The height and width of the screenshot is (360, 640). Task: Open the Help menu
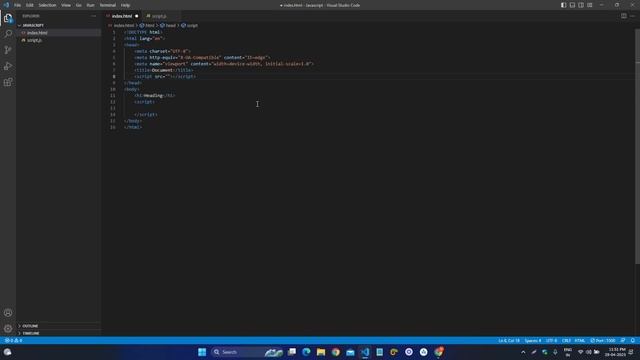tap(125, 5)
